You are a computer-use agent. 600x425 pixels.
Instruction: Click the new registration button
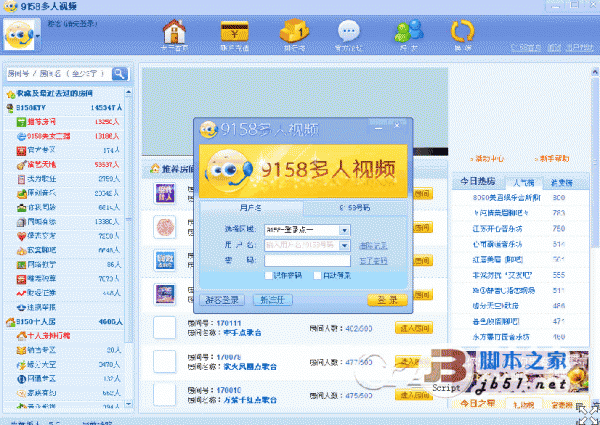point(273,300)
